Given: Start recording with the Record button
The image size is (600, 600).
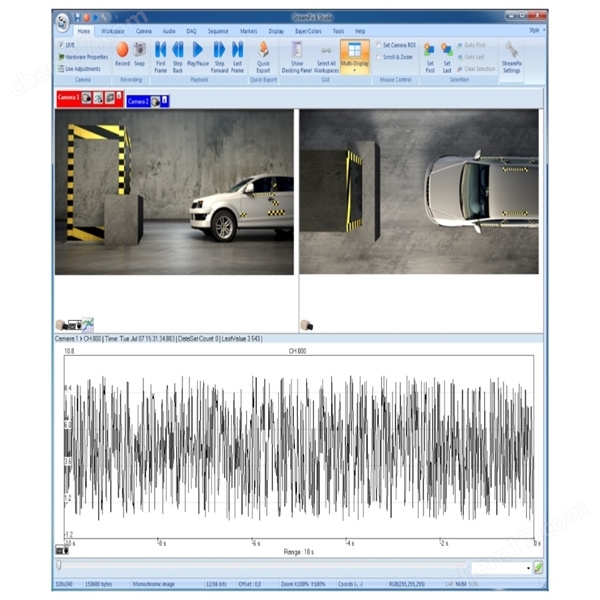Looking at the screenshot, I should (x=122, y=54).
